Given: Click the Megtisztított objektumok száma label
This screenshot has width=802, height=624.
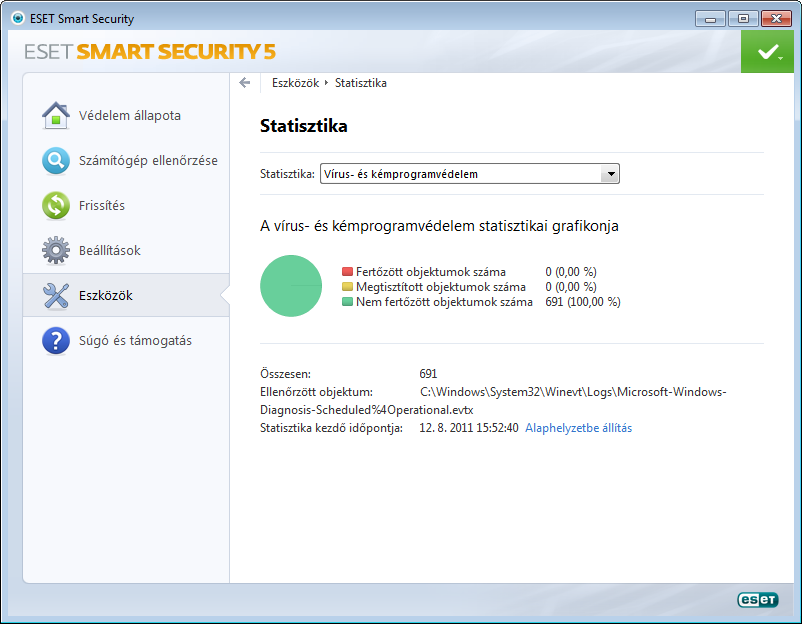Looking at the screenshot, I should [440, 287].
